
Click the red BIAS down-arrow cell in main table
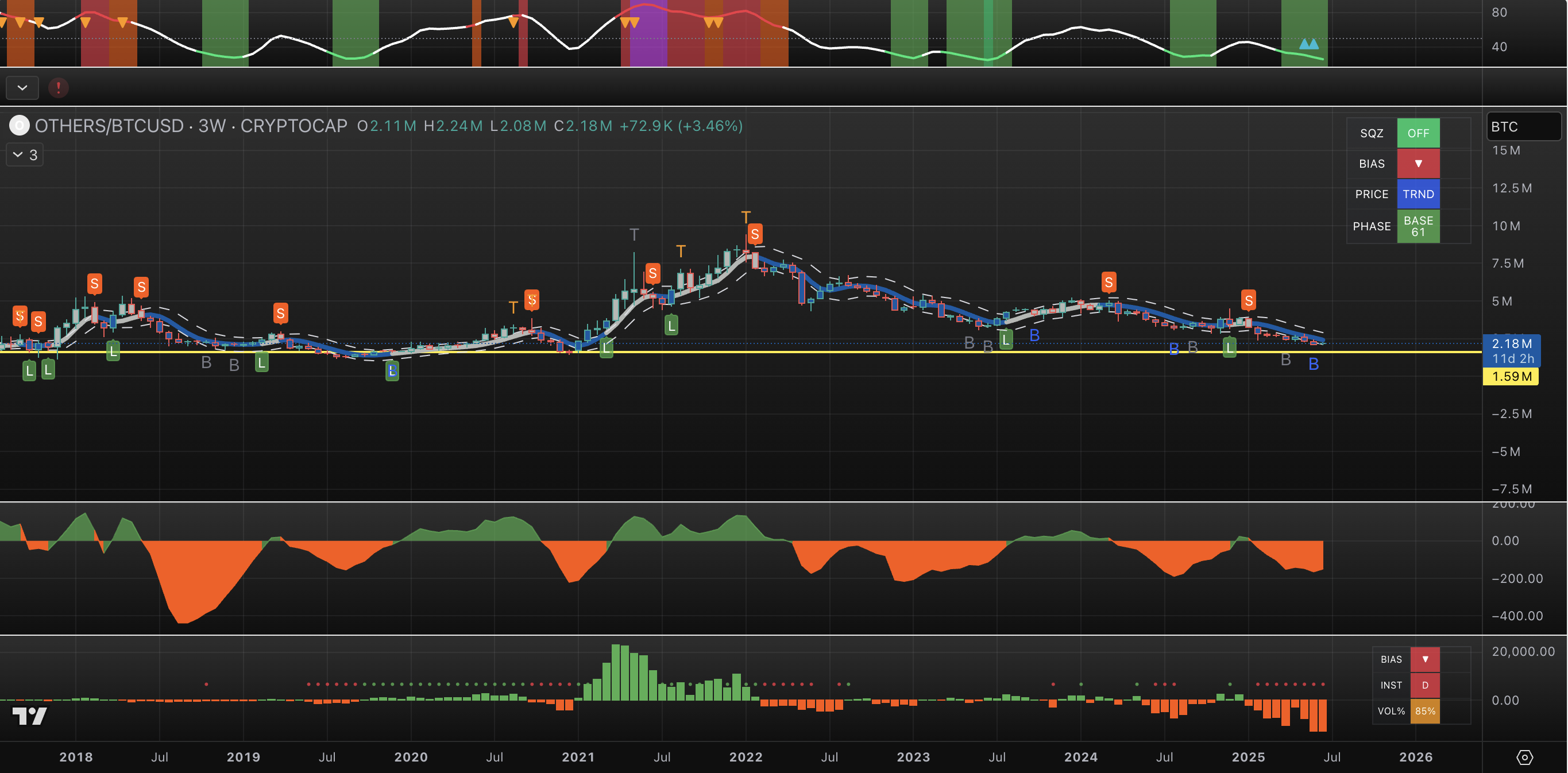point(1418,164)
